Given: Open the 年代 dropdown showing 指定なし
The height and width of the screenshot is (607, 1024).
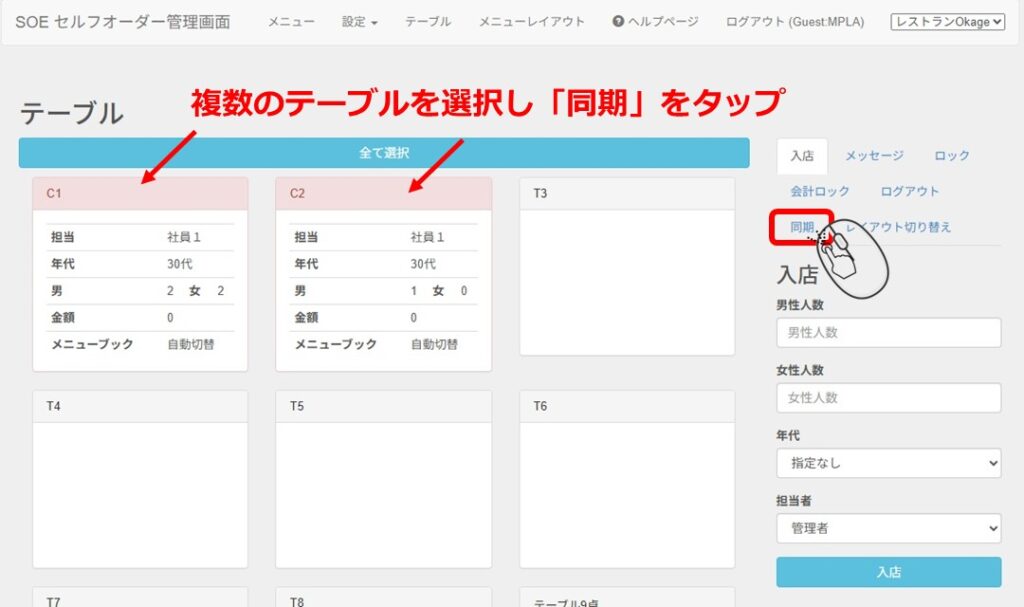Looking at the screenshot, I should [888, 463].
